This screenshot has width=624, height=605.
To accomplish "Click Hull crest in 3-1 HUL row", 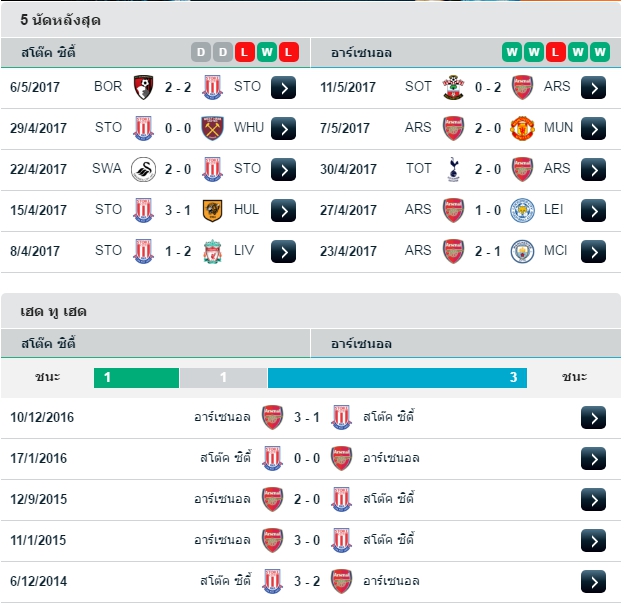I will [211, 210].
